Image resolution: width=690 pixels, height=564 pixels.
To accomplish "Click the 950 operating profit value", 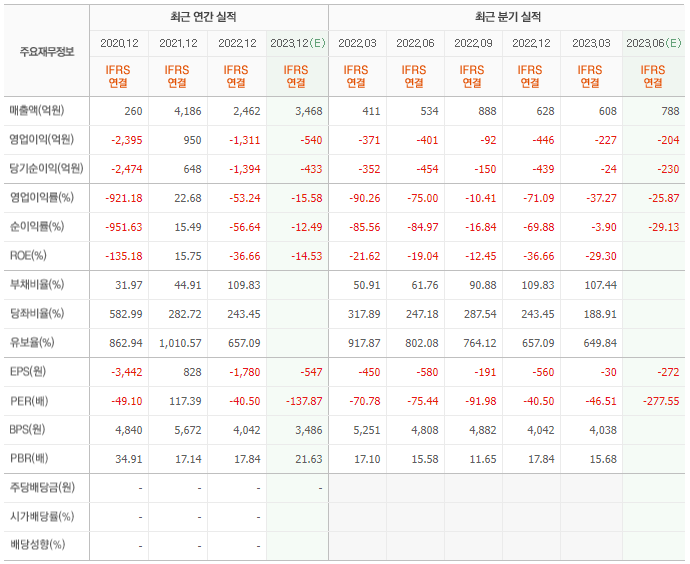I will pos(192,140).
